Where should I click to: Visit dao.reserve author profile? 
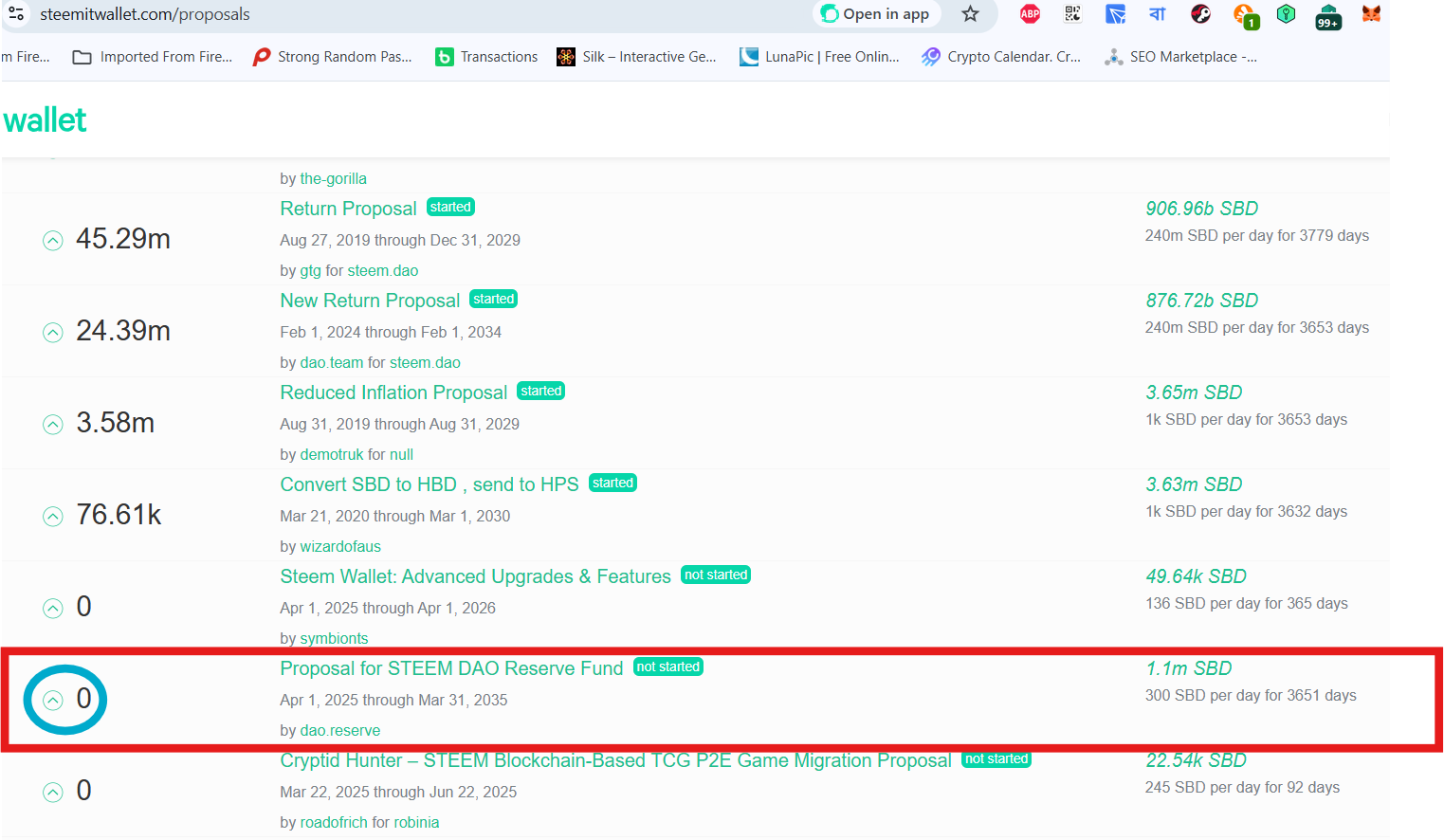340,730
